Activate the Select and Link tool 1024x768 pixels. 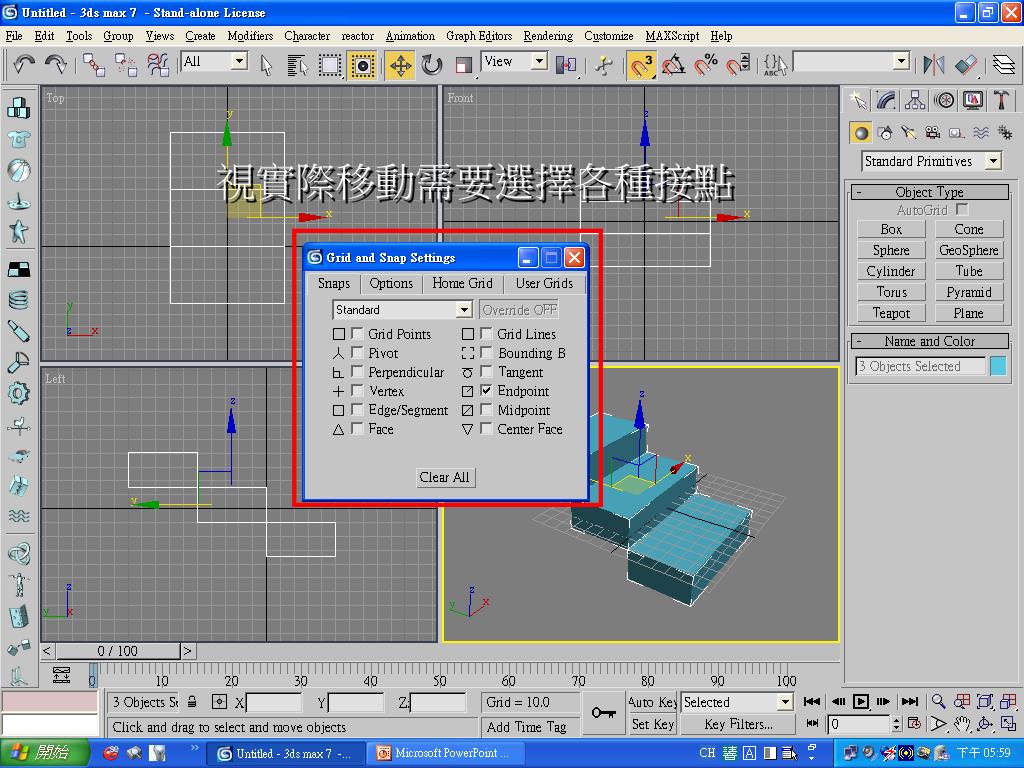[94, 65]
